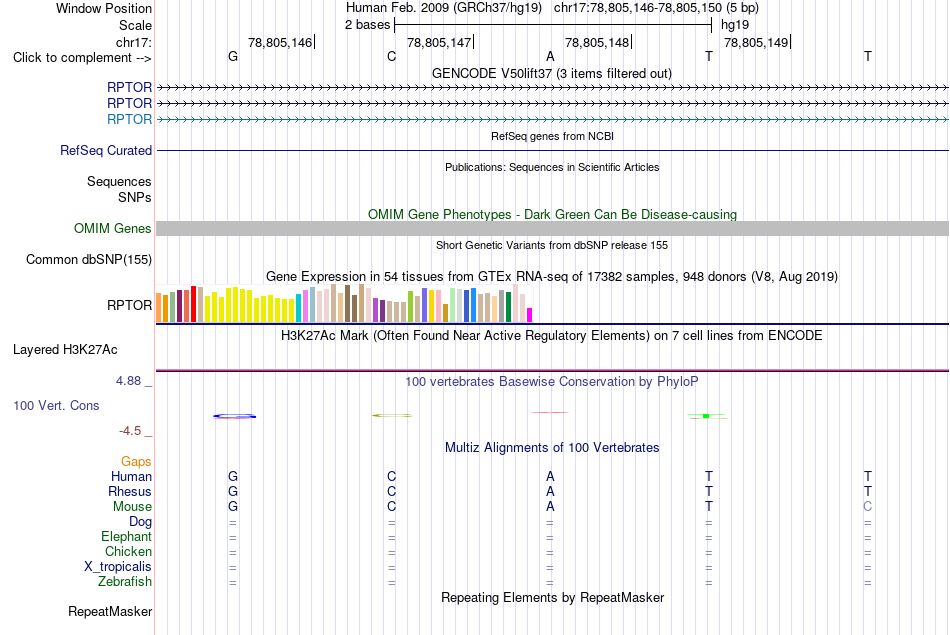Click the red PhyloP mark under base A
The width and height of the screenshot is (950, 635).
click(550, 413)
